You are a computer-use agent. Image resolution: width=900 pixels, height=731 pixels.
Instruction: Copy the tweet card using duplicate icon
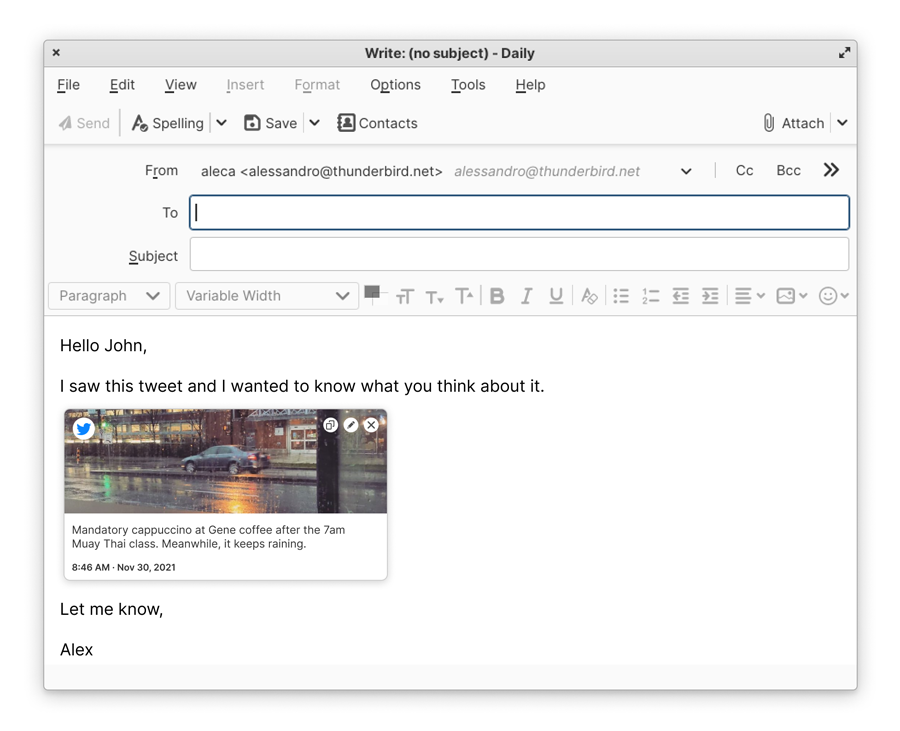coord(330,425)
